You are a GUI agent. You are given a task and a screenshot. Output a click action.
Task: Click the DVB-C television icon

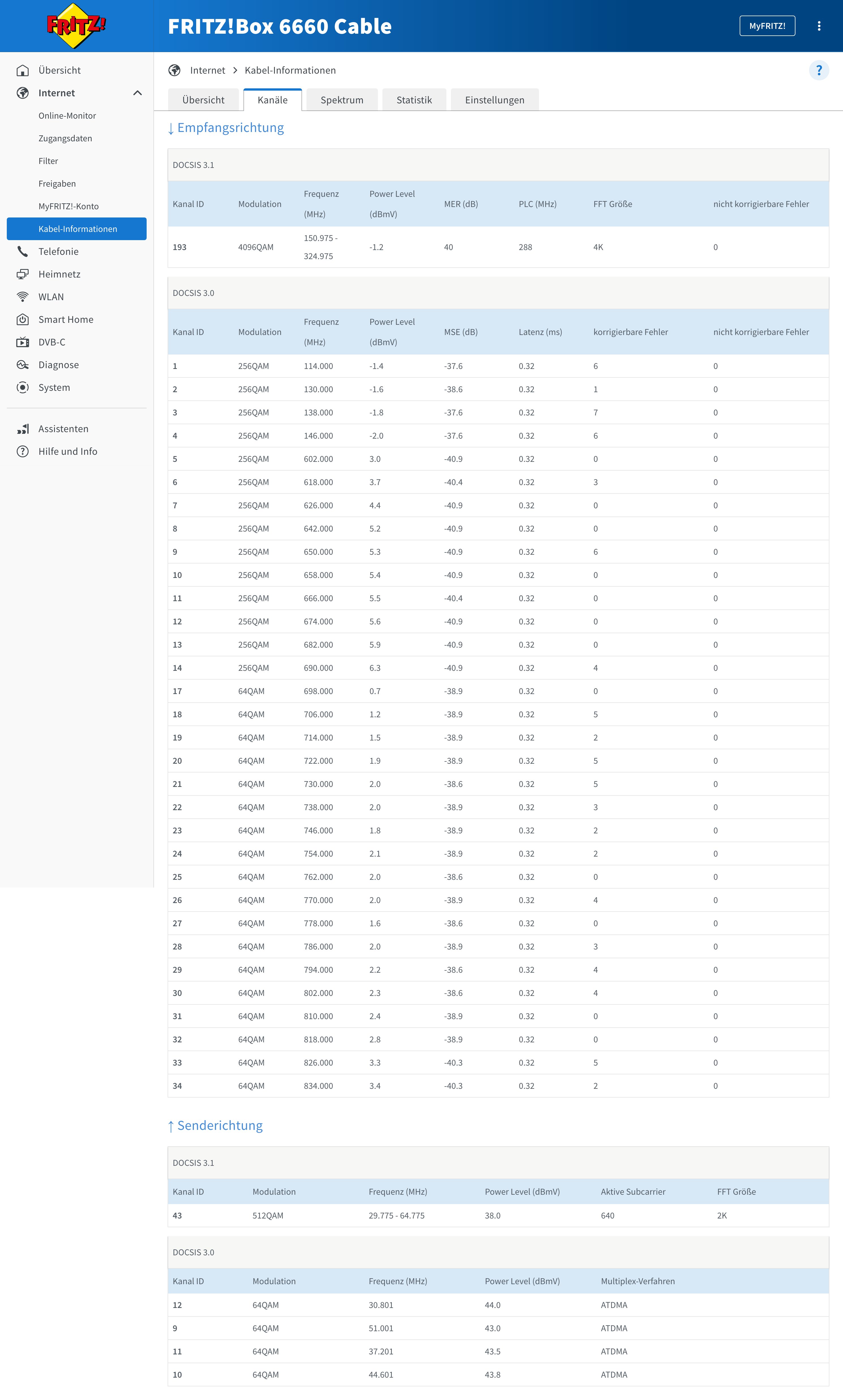pos(23,343)
